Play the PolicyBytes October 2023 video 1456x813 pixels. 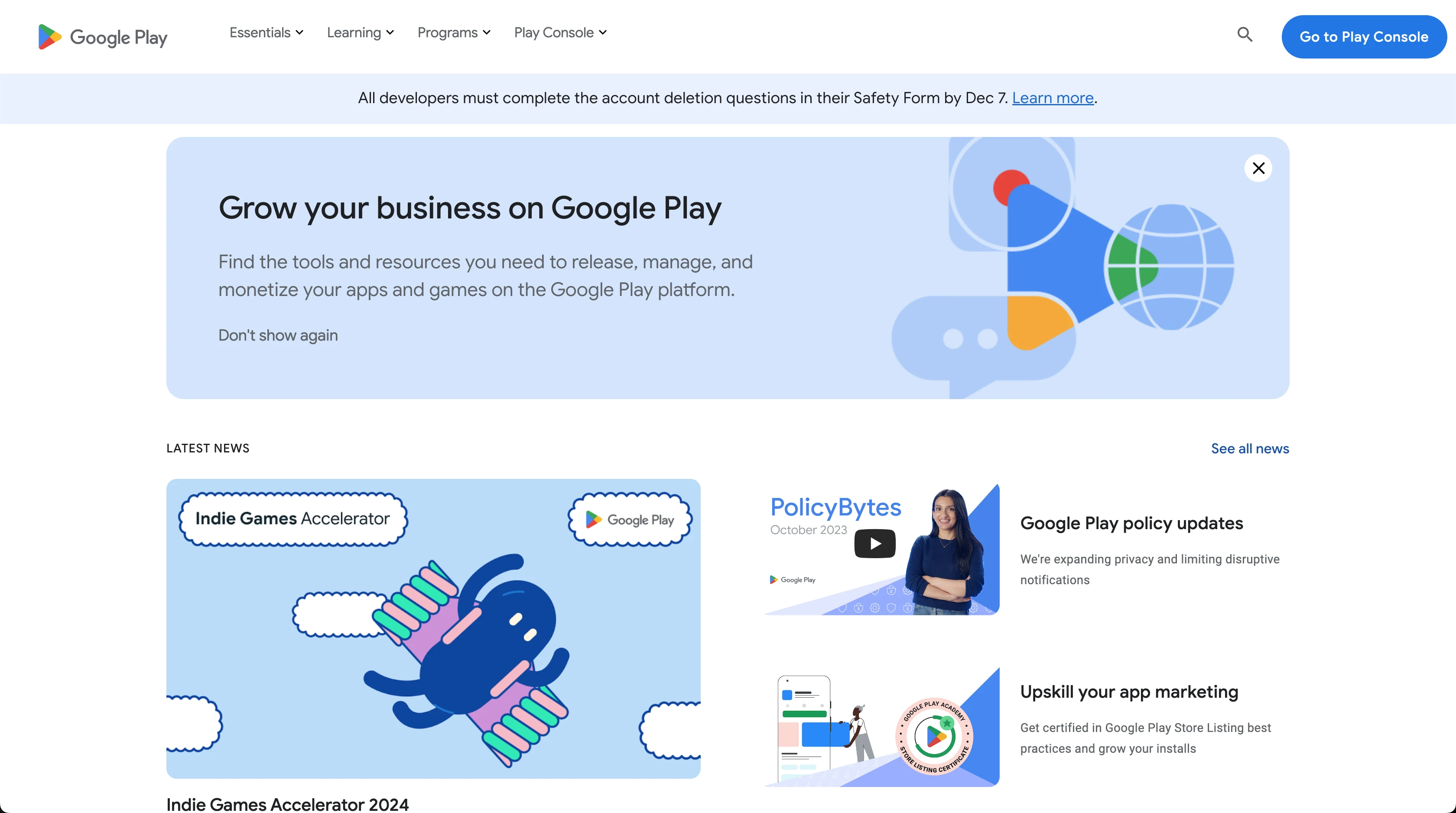874,544
